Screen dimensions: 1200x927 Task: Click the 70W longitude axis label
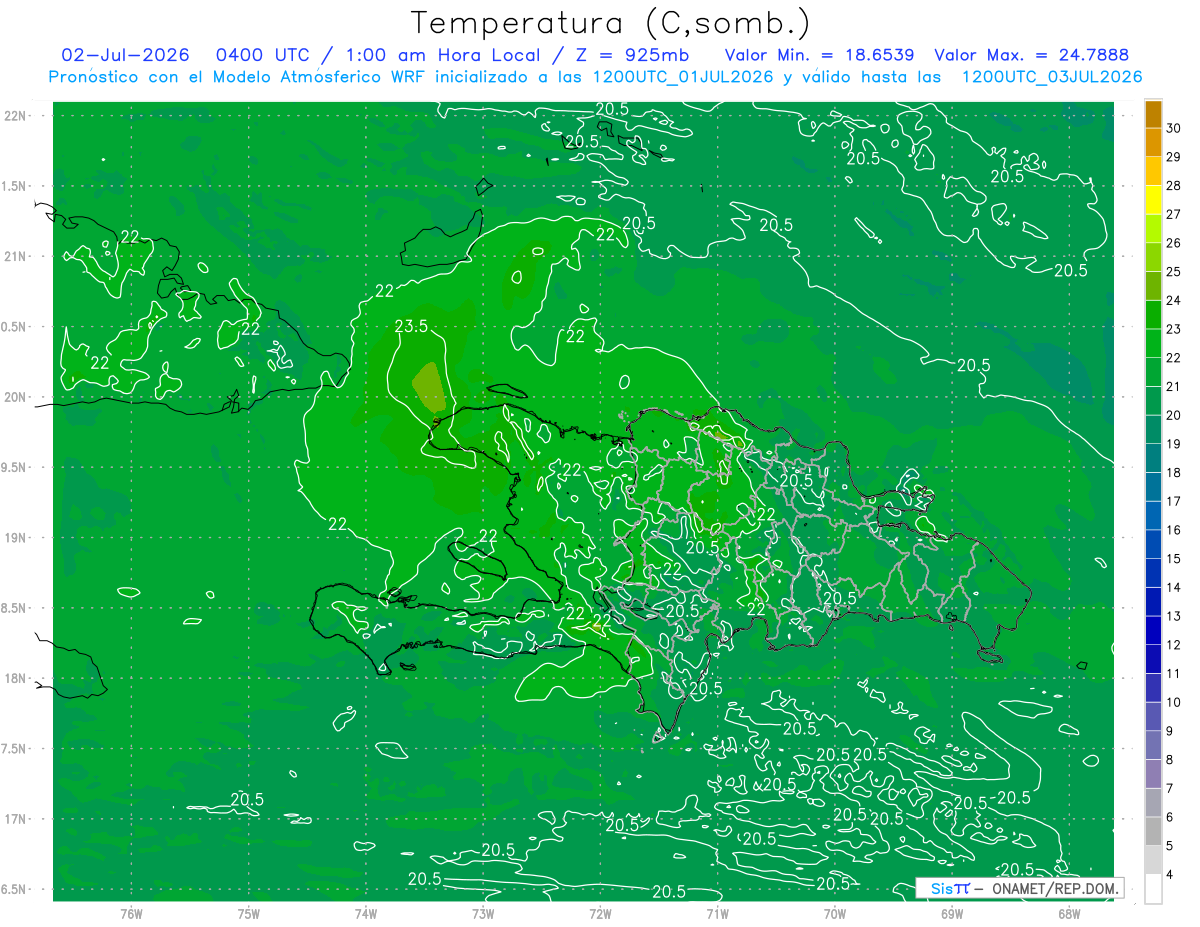pos(835,913)
